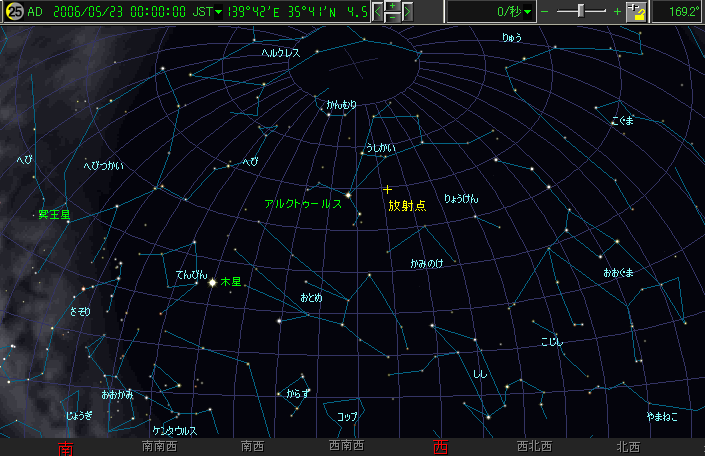
Task: Click the red 南 direction marker
Action: 66,448
